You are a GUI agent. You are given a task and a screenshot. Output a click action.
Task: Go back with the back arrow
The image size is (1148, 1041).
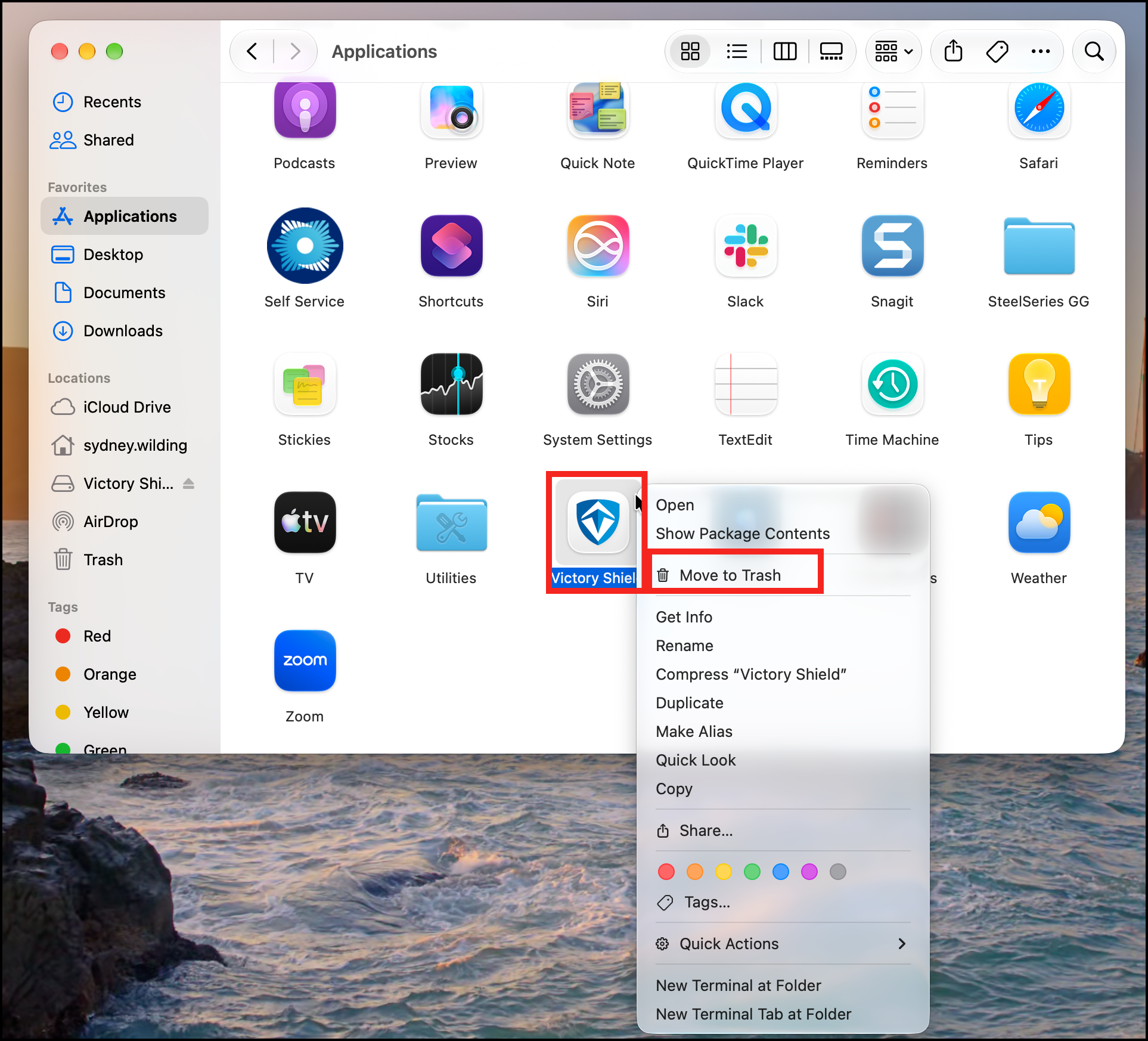(x=252, y=51)
